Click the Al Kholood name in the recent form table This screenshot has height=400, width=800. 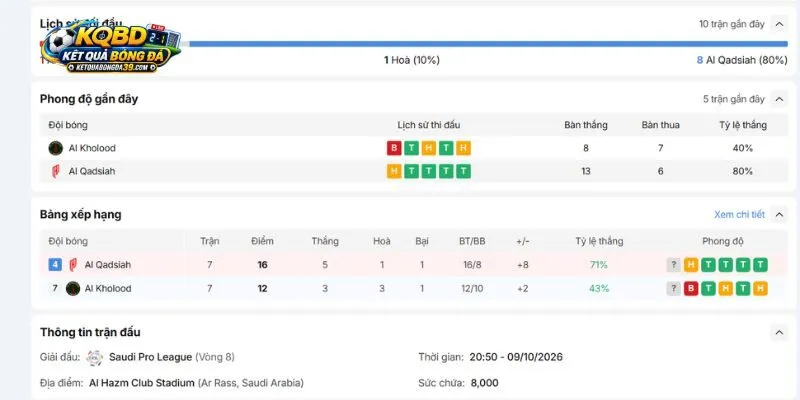92,148
